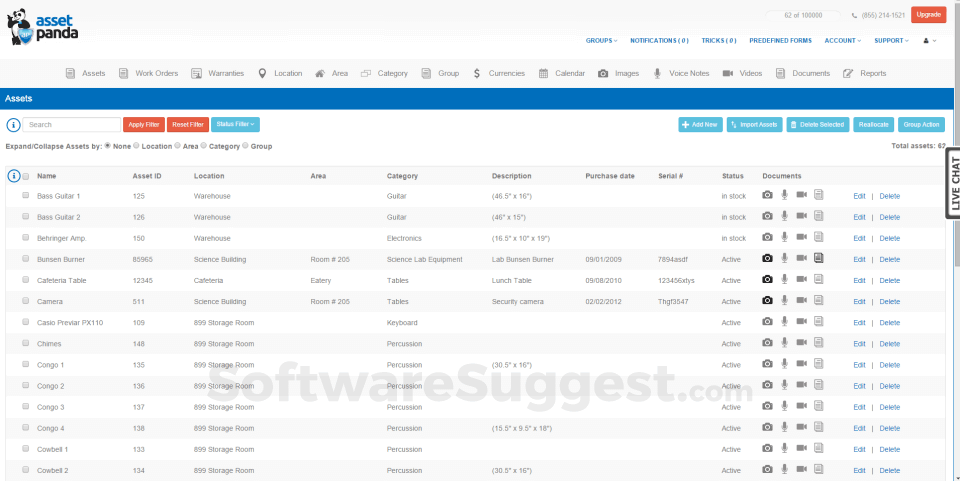Screen dimensions: 960x481
Task: Click microphone icon in Camera row
Action: tap(784, 300)
